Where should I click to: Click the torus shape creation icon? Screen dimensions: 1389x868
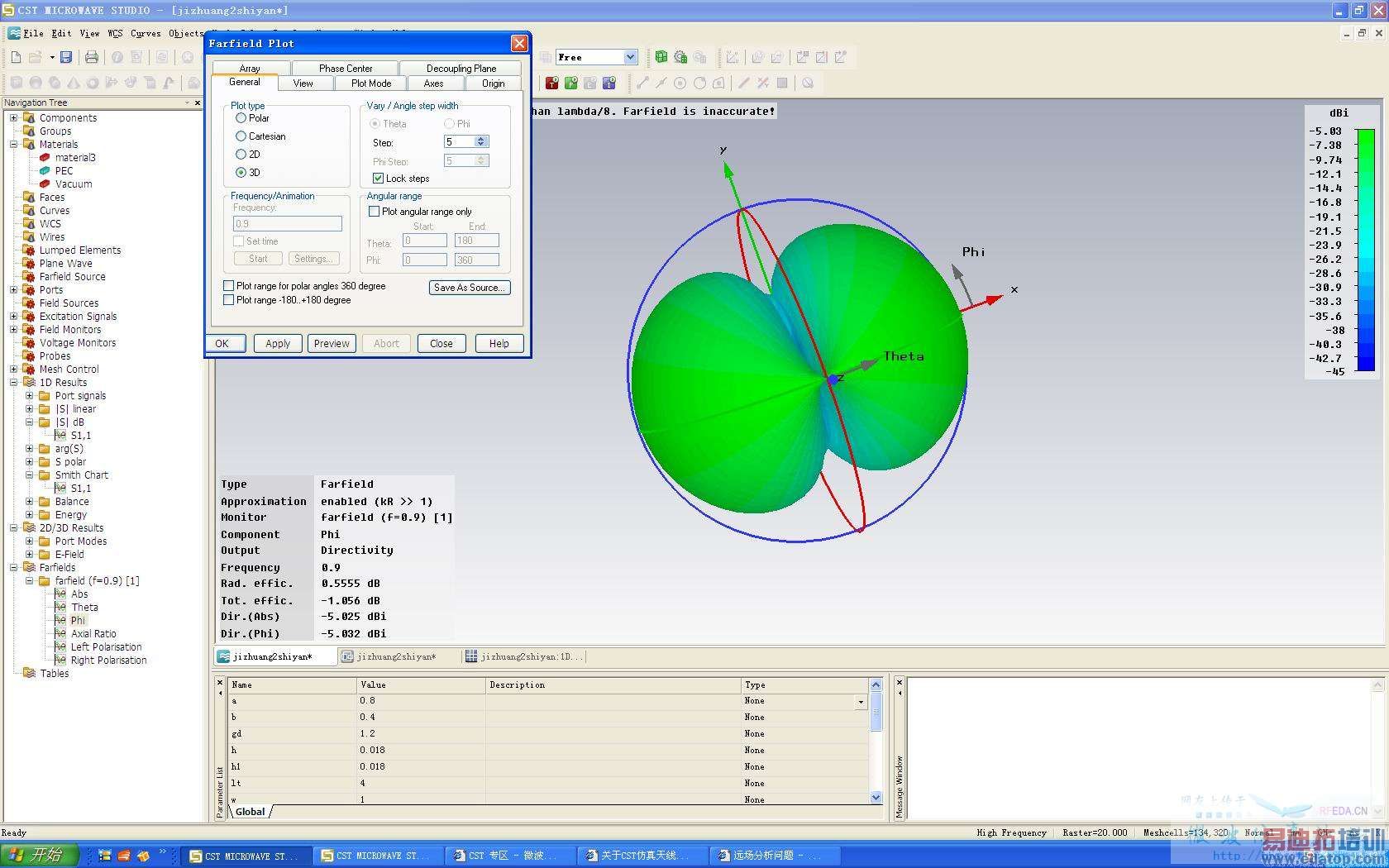(x=93, y=83)
